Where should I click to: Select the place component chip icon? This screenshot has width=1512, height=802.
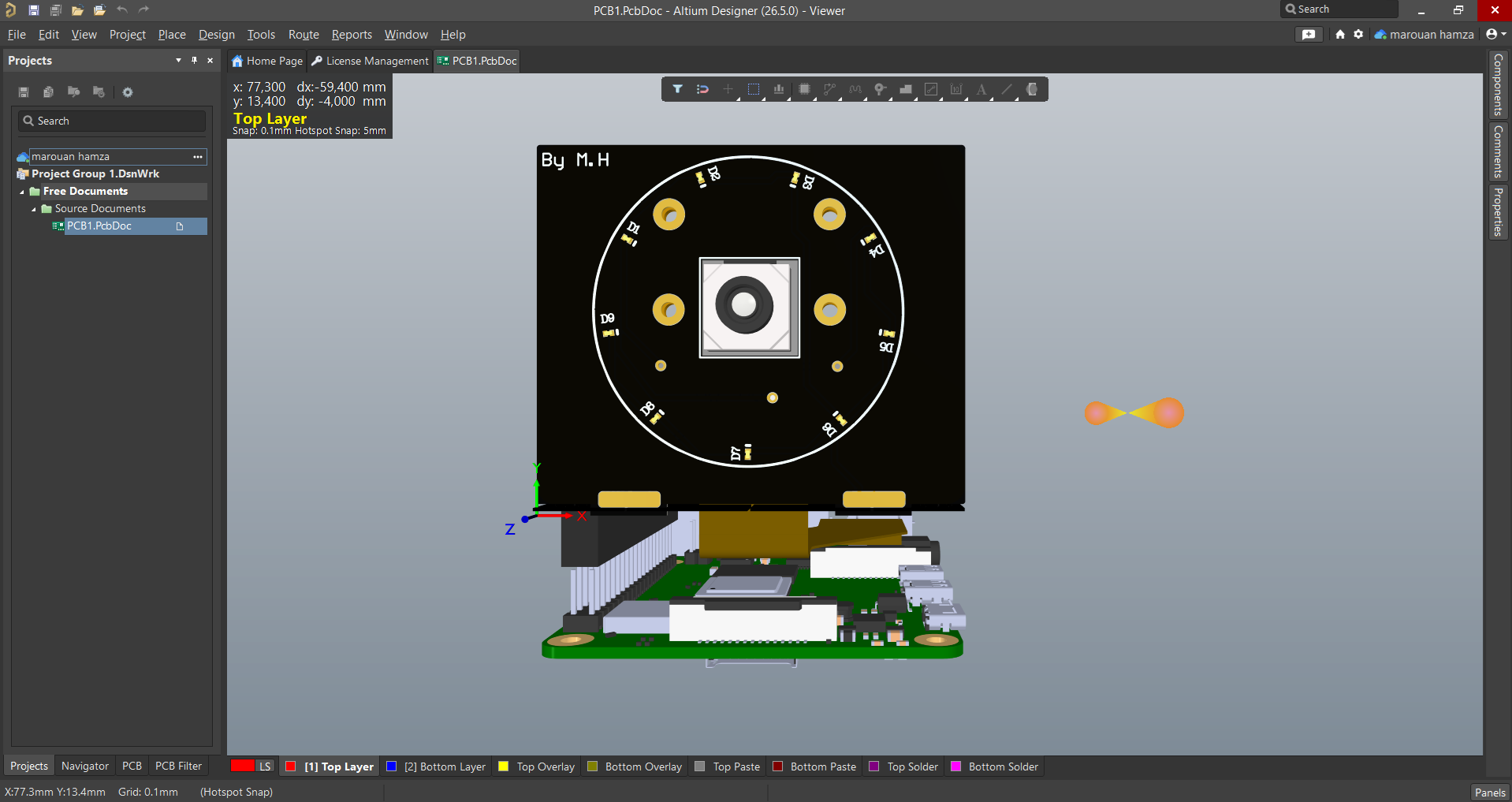[804, 89]
